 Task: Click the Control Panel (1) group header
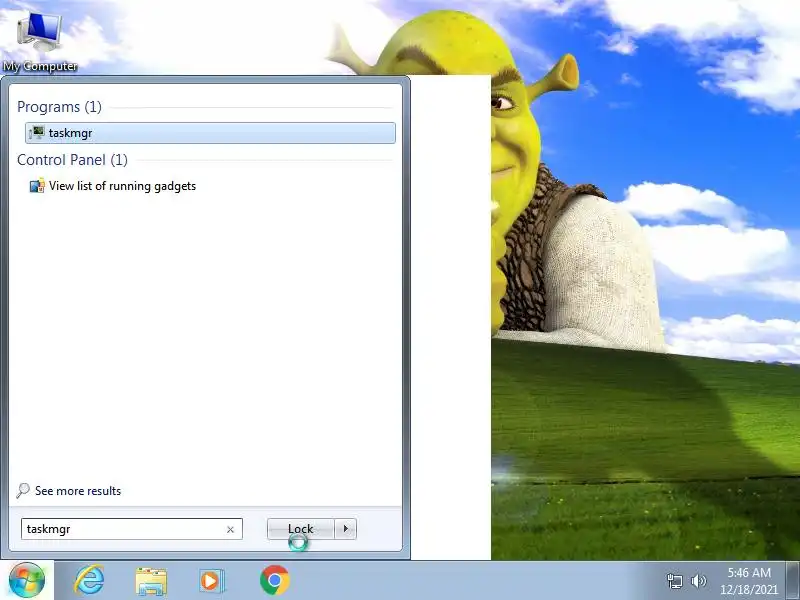[x=72, y=160]
